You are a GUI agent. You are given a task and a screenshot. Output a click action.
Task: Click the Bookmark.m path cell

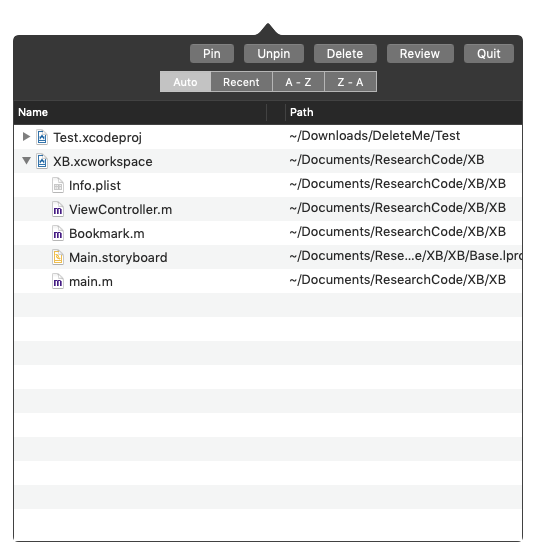[398, 232]
